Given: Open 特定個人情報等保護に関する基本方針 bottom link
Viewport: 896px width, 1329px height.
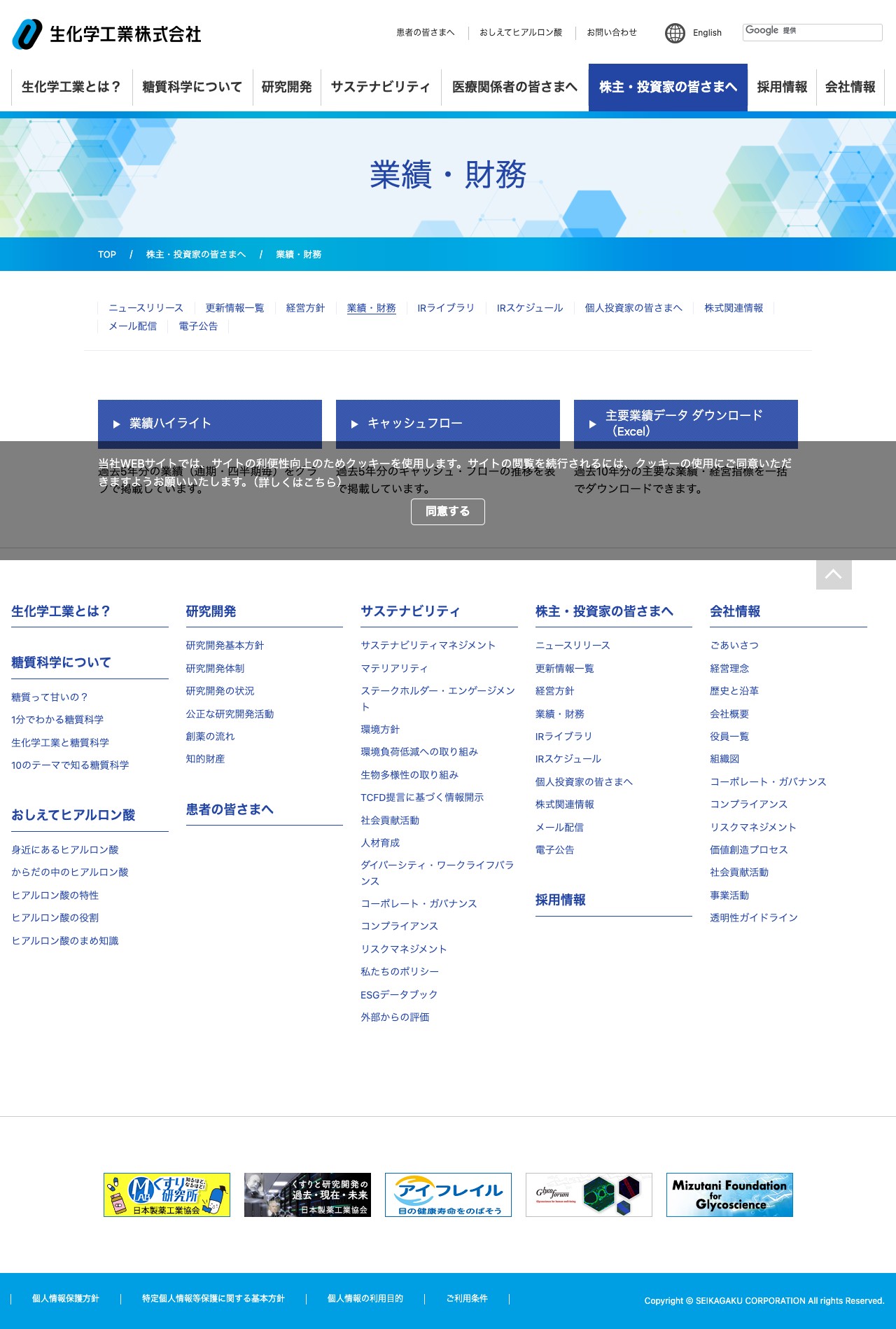Looking at the screenshot, I should click(x=213, y=1298).
